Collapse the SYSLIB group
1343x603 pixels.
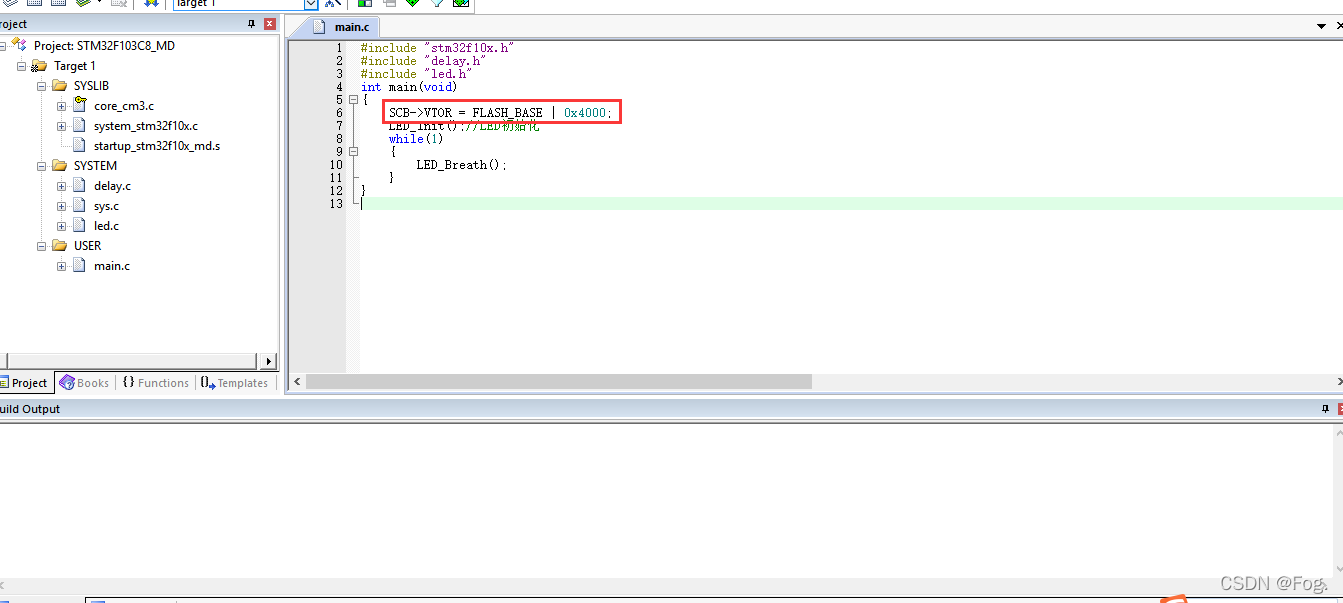click(x=42, y=86)
